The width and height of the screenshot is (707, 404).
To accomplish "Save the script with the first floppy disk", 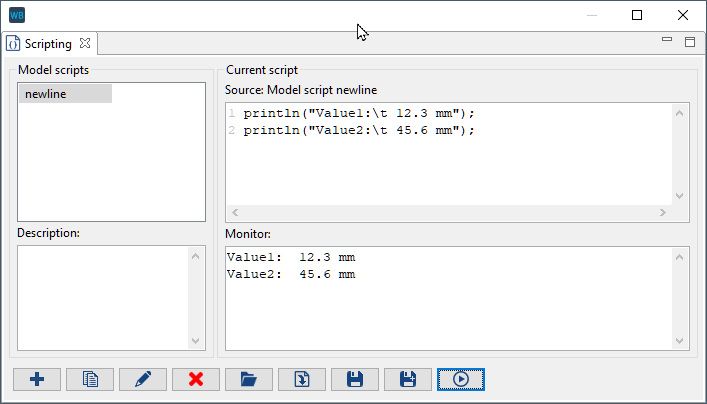I will [x=355, y=380].
